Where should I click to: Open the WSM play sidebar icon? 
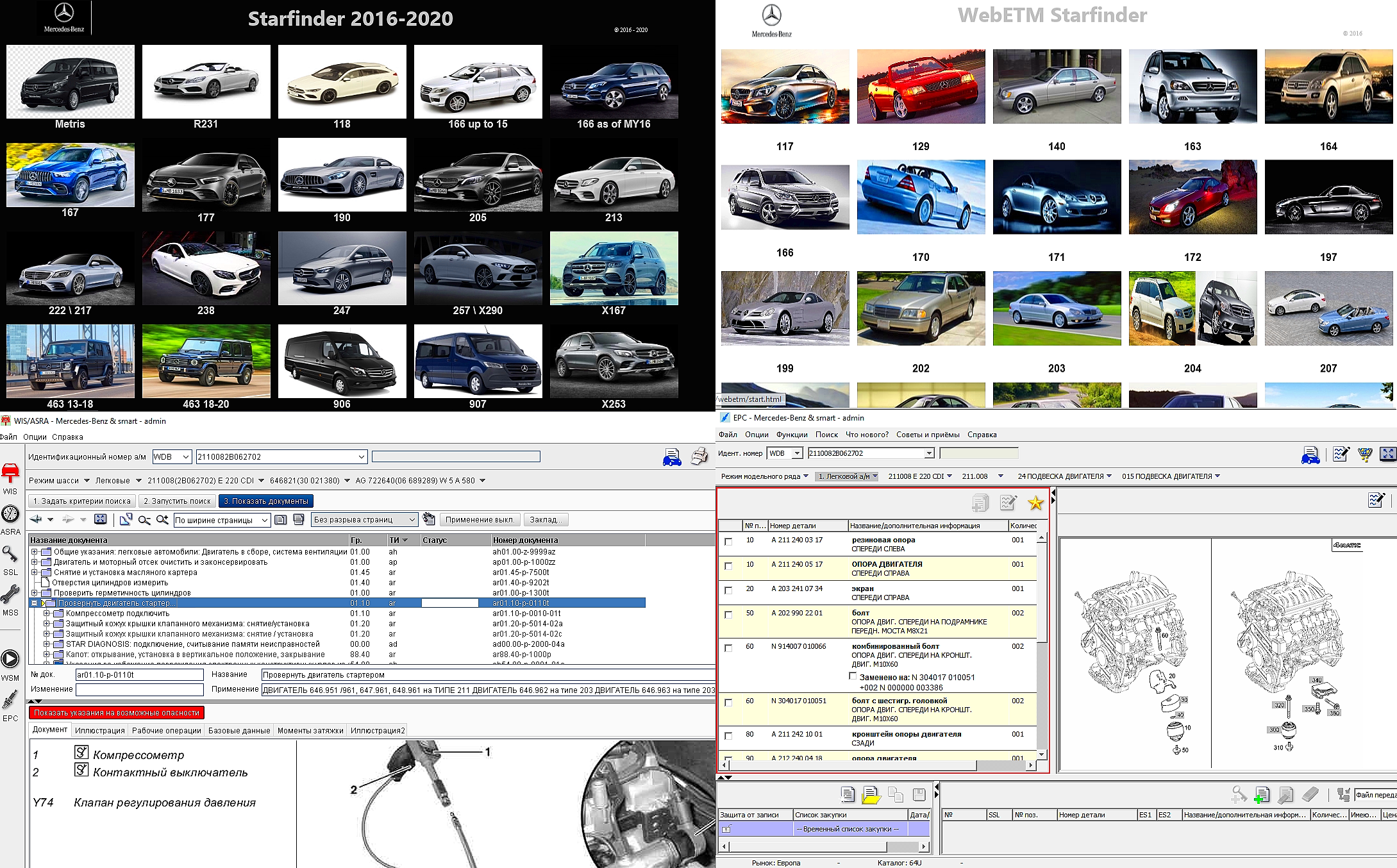10,659
